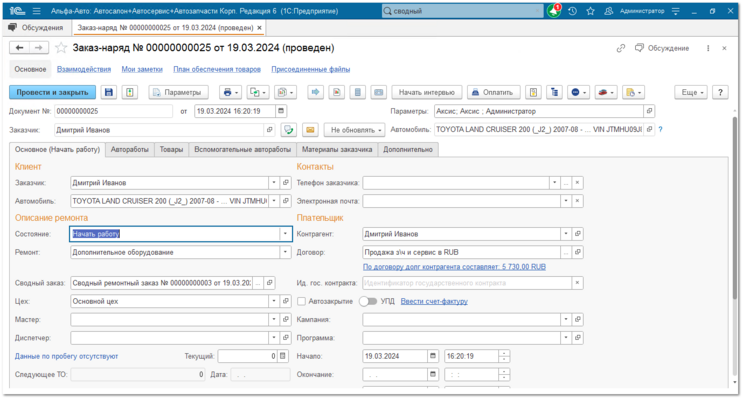Expand the Состояние dropdown

(x=285, y=234)
